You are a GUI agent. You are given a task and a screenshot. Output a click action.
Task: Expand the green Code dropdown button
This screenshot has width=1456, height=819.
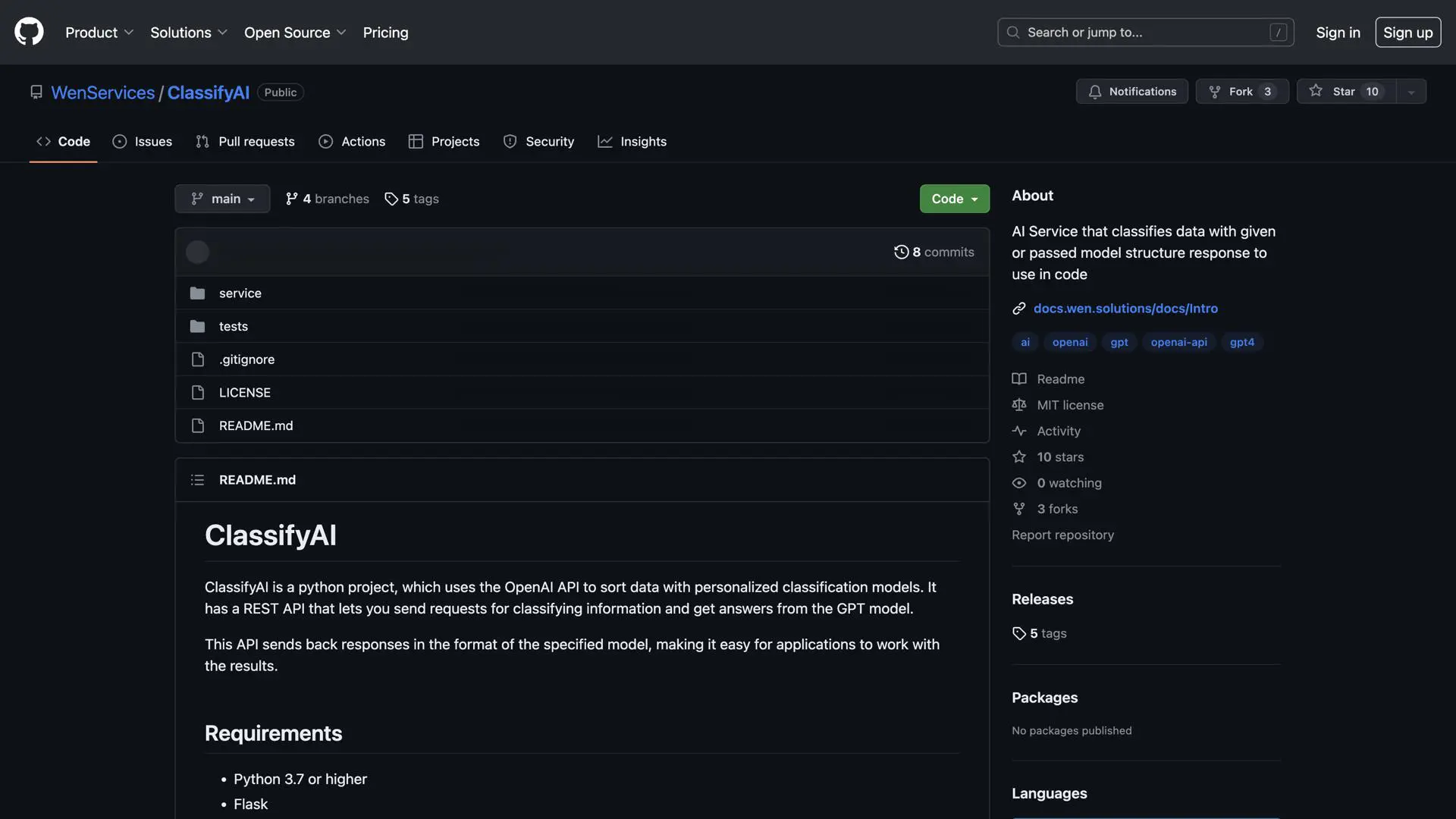(954, 199)
